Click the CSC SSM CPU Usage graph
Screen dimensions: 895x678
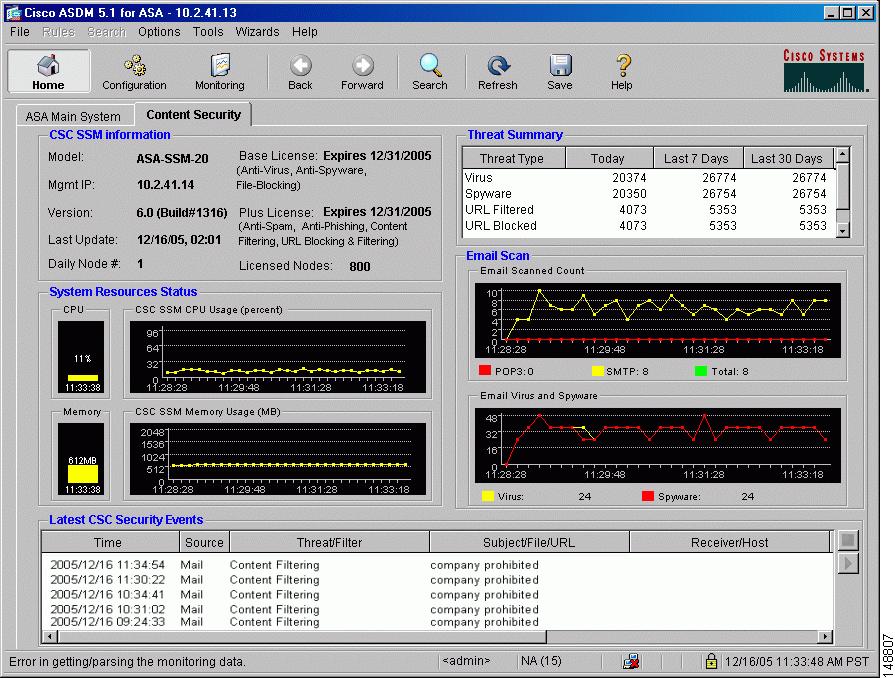pos(278,357)
